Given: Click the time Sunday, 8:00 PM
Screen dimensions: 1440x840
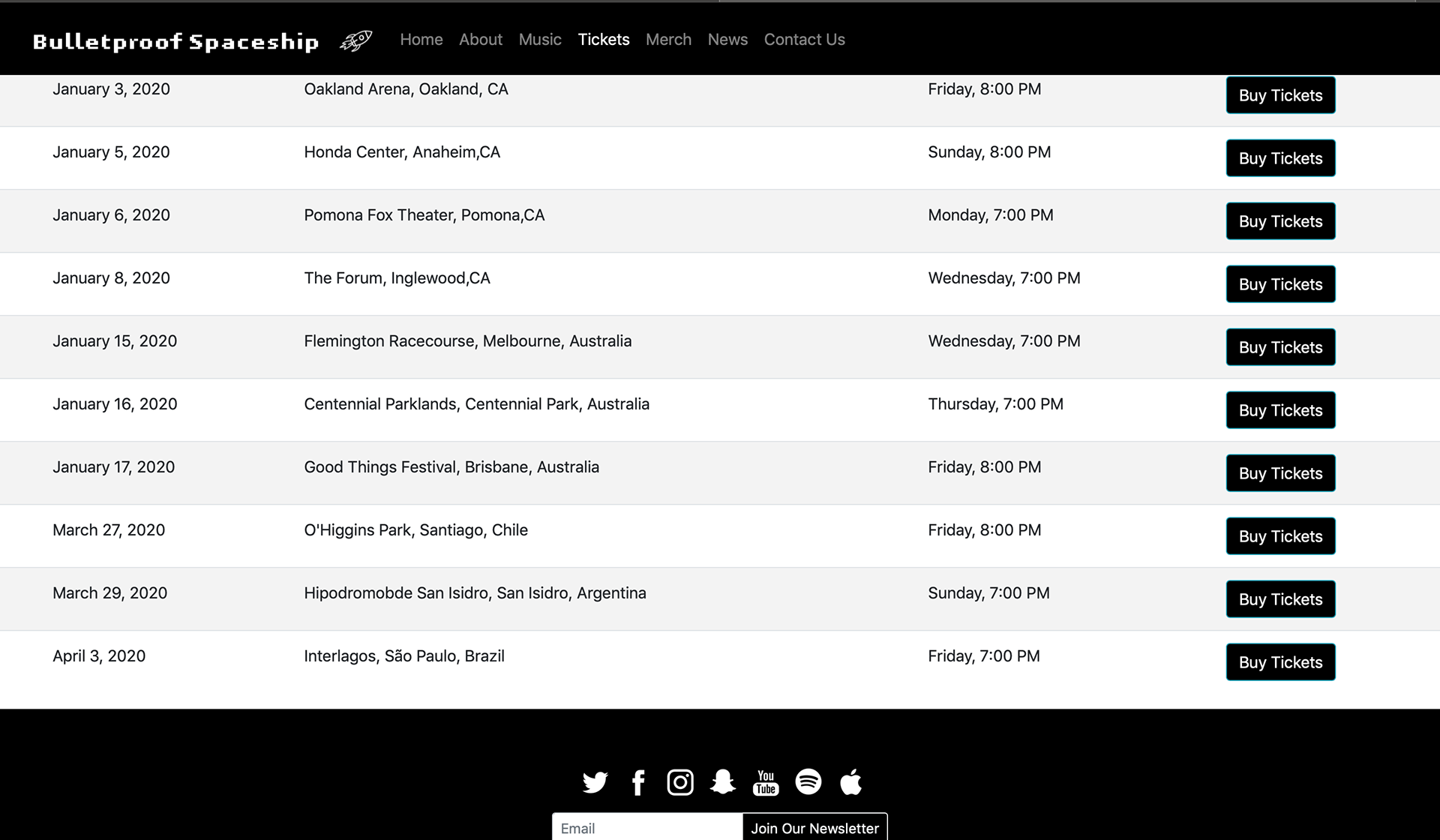Looking at the screenshot, I should pos(989,152).
